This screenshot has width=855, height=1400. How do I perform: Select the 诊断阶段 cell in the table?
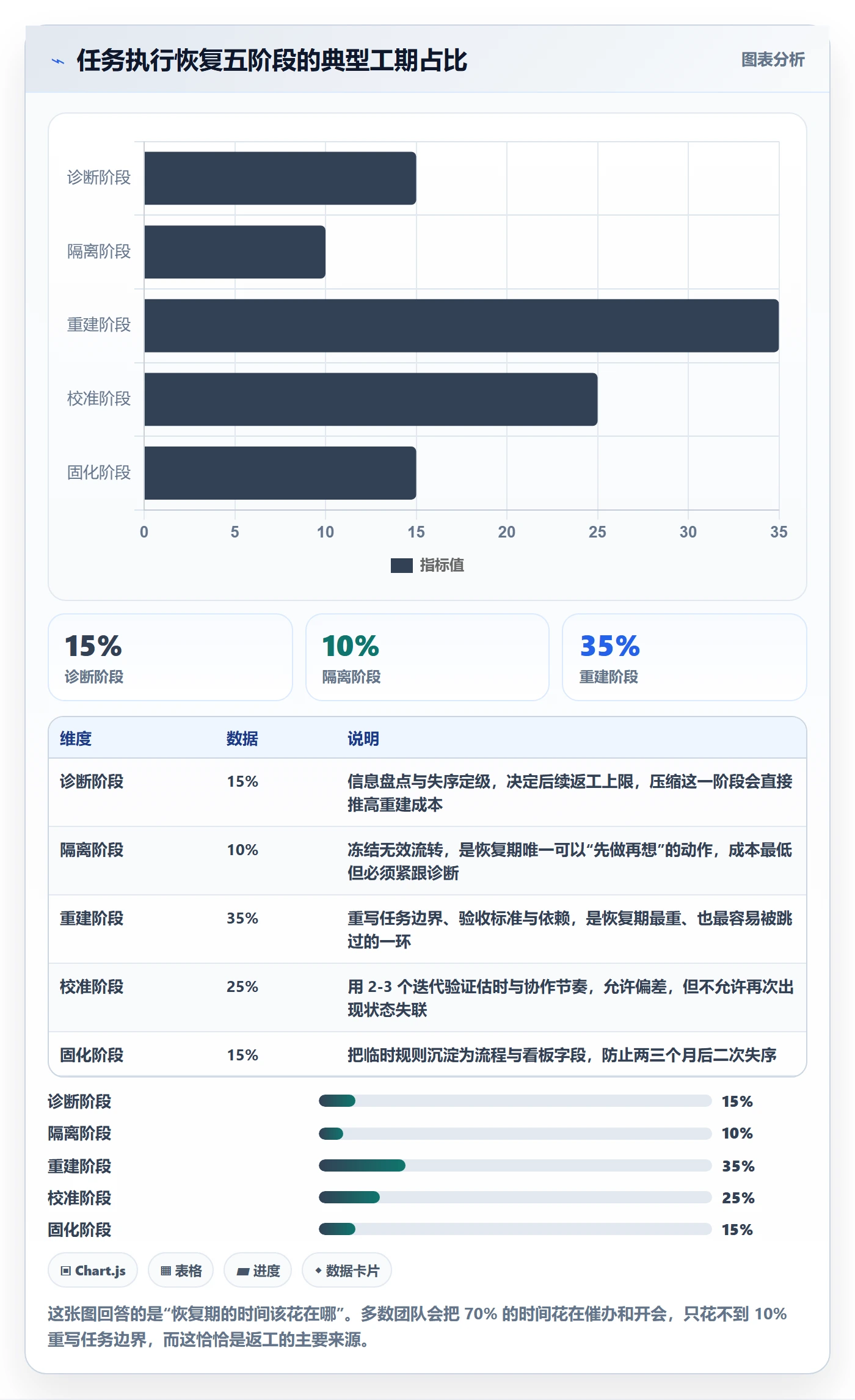pos(92,781)
